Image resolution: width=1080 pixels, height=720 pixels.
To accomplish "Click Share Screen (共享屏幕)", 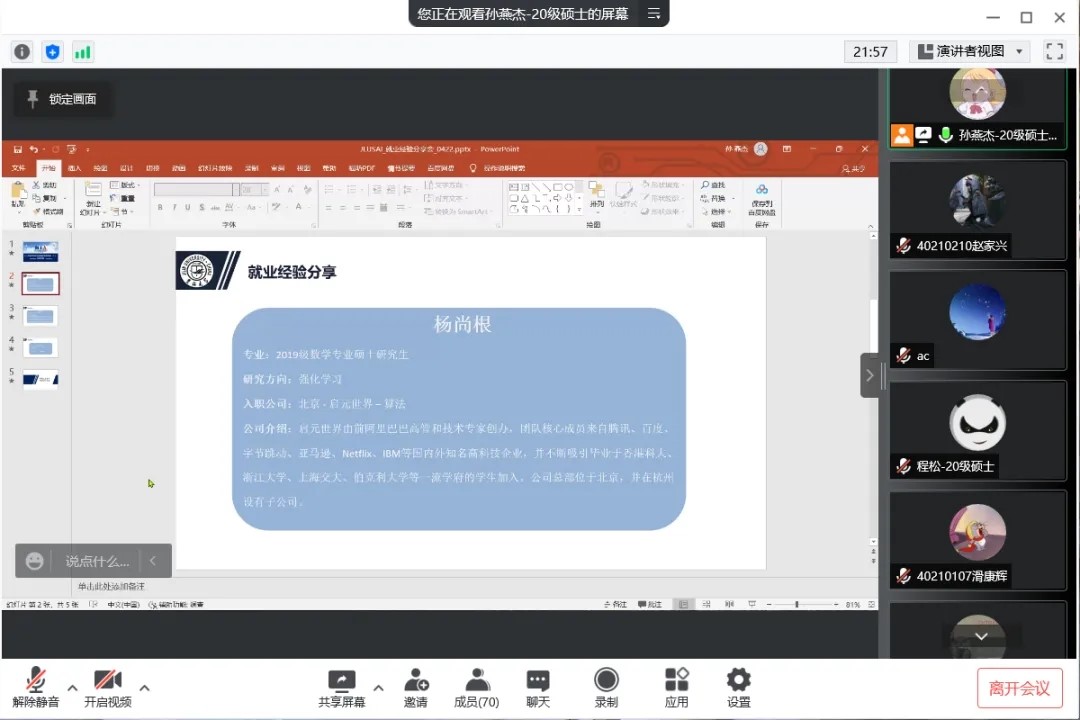I will (x=342, y=686).
